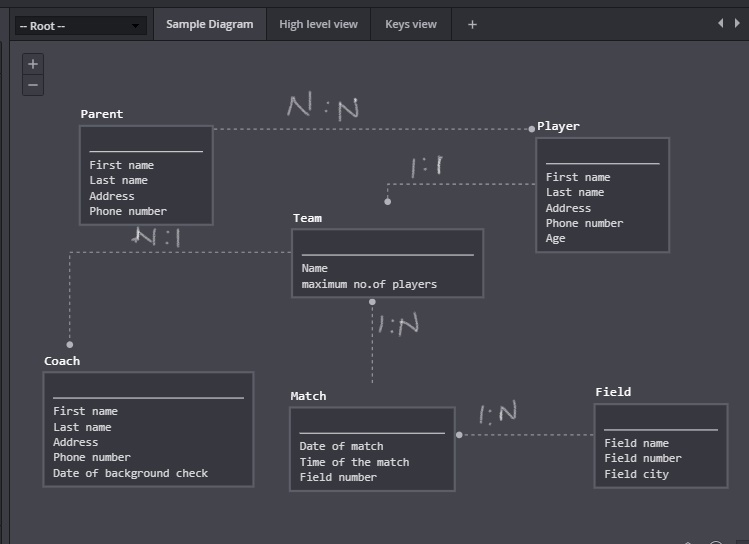The image size is (749, 544).
Task: Click 'First name' in Coach entity
Action: [x=86, y=411]
